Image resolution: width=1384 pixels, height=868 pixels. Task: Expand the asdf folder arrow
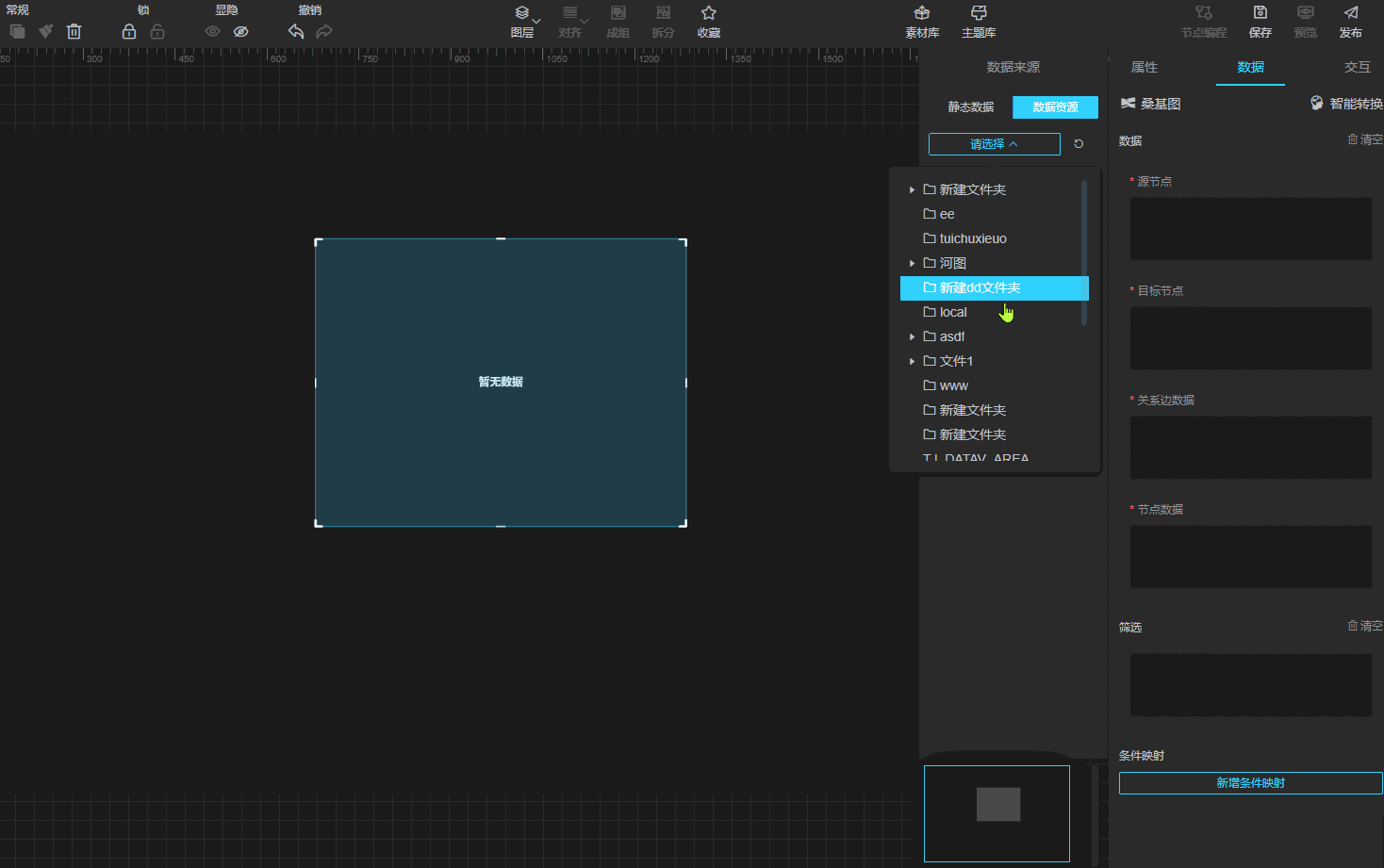[x=912, y=337]
